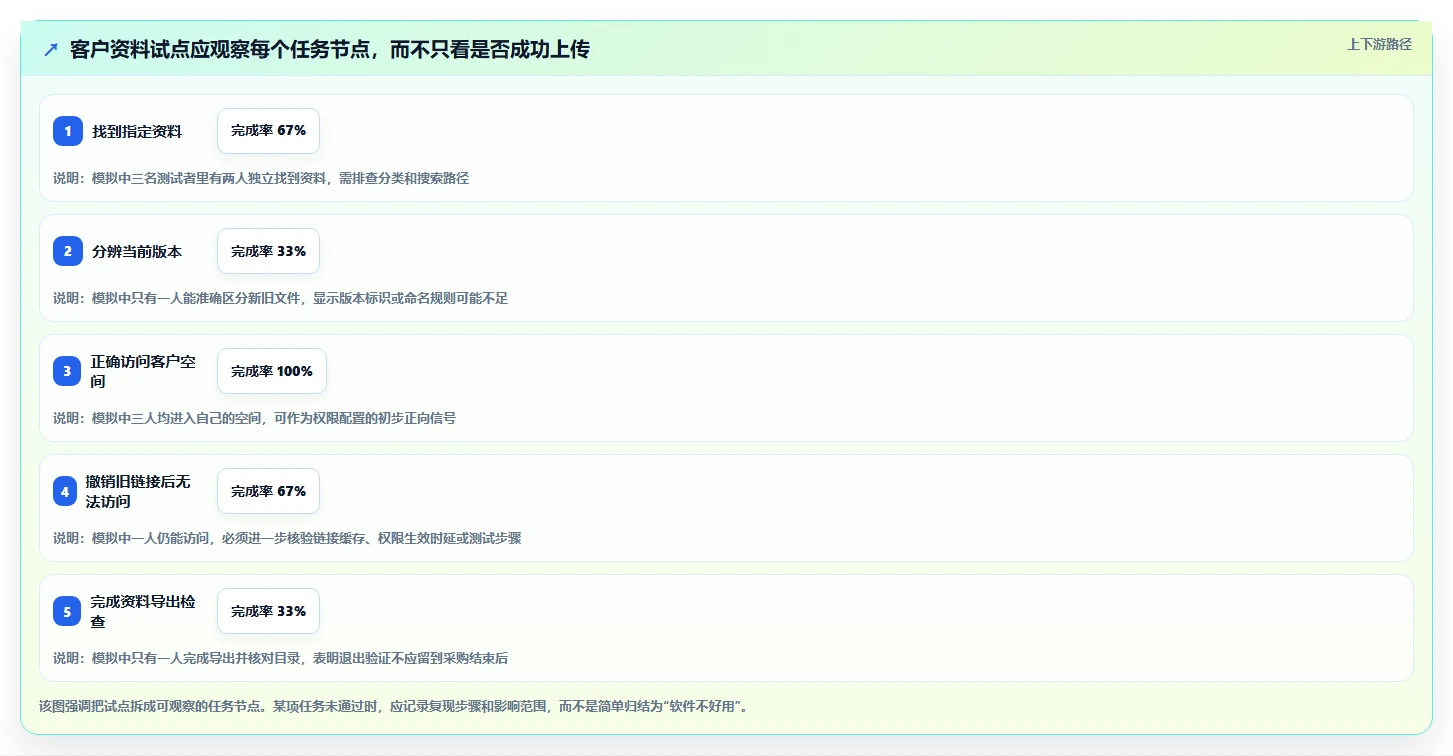Image resolution: width=1453 pixels, height=756 pixels.
Task: Click the arrow icon beside the title
Action: click(x=51, y=50)
